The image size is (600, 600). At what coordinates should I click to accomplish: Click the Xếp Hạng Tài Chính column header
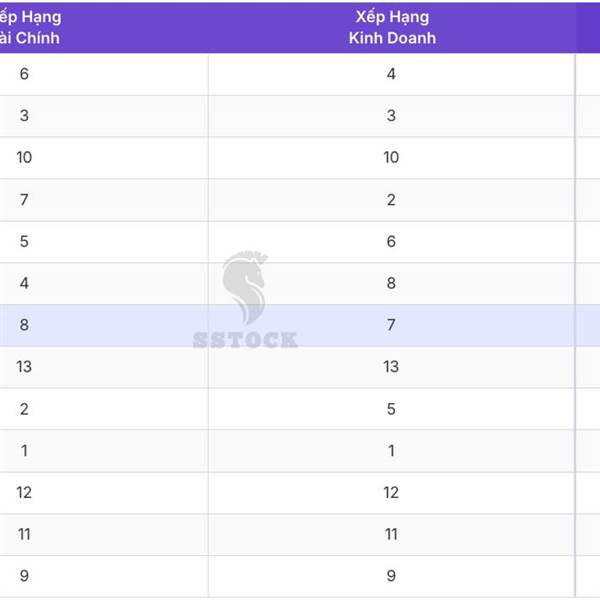point(30,28)
